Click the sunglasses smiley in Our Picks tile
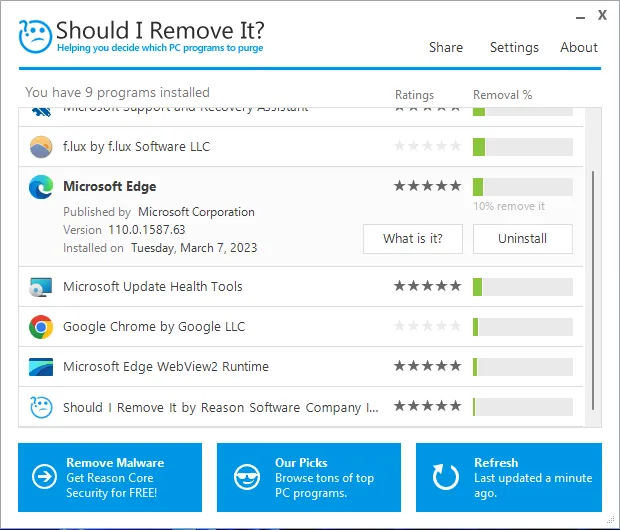 click(x=247, y=477)
